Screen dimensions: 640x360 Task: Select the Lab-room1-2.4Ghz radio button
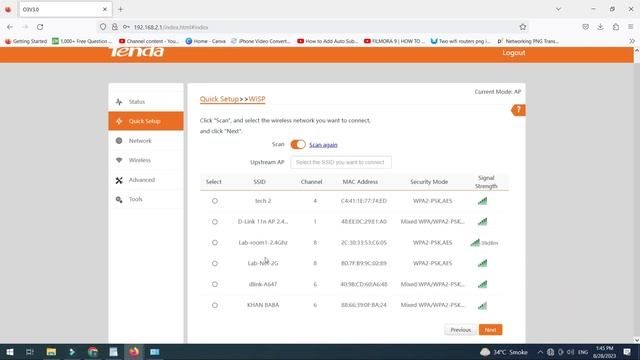215,242
